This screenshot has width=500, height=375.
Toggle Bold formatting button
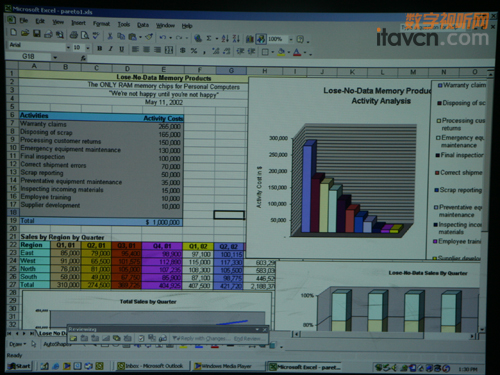click(x=99, y=49)
